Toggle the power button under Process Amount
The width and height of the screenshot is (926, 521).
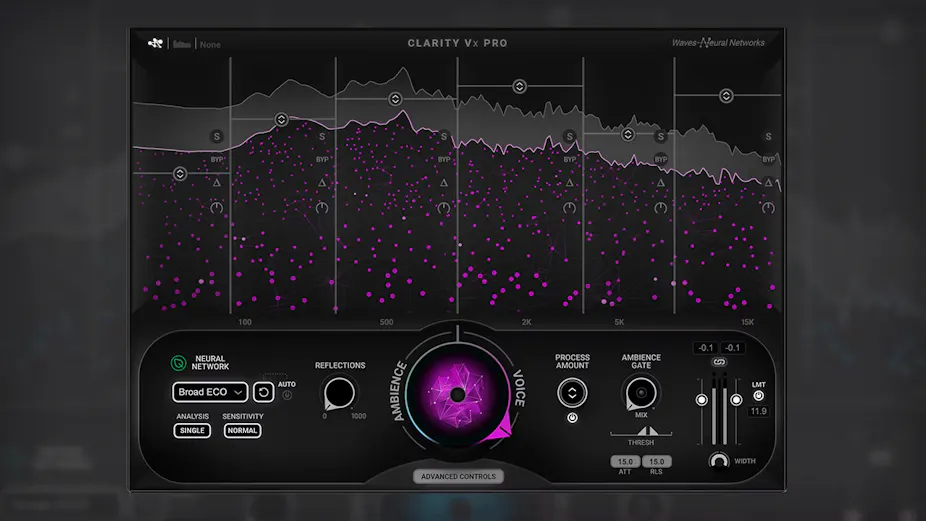tap(572, 418)
